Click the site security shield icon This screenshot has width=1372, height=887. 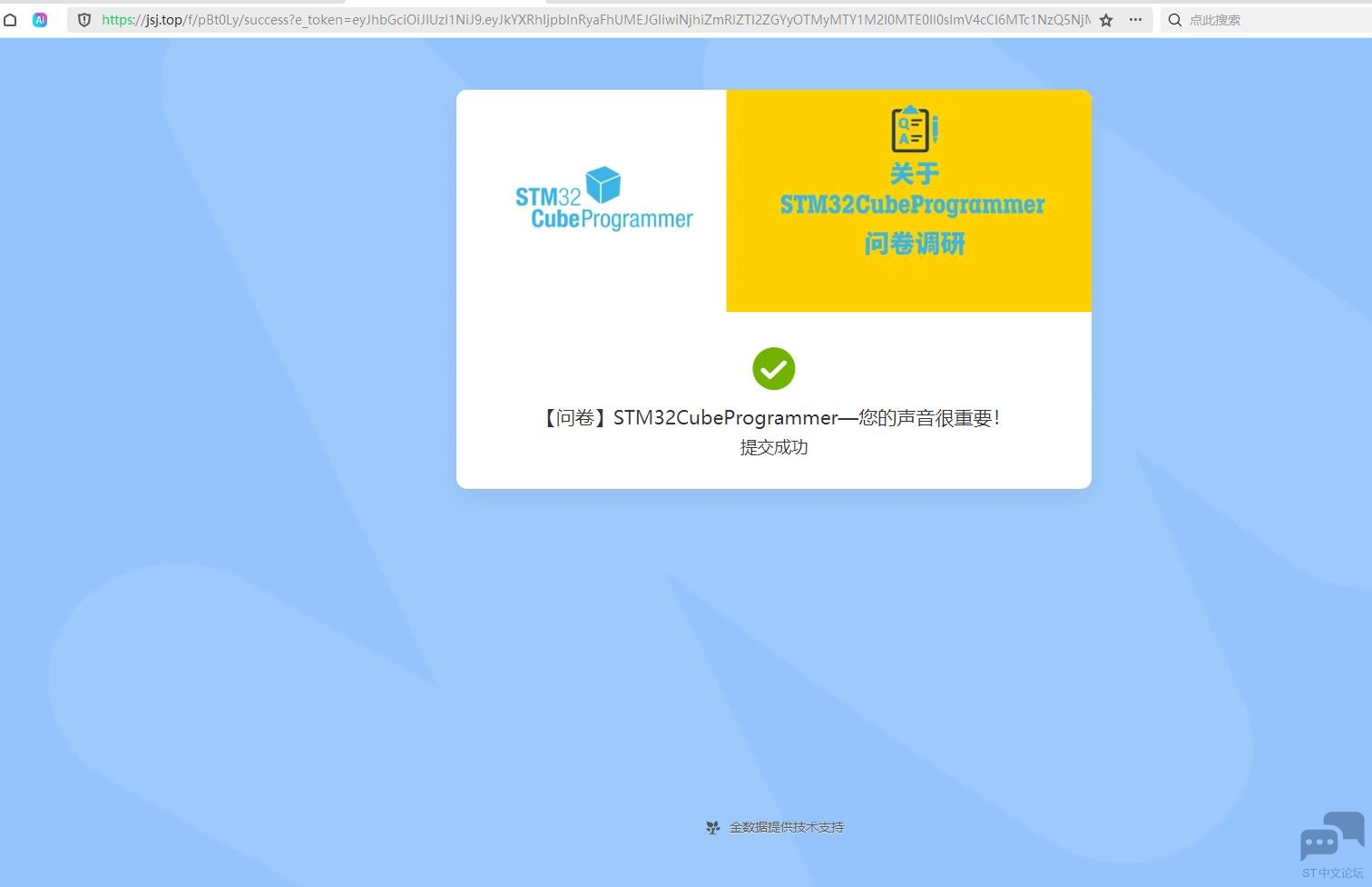click(84, 19)
